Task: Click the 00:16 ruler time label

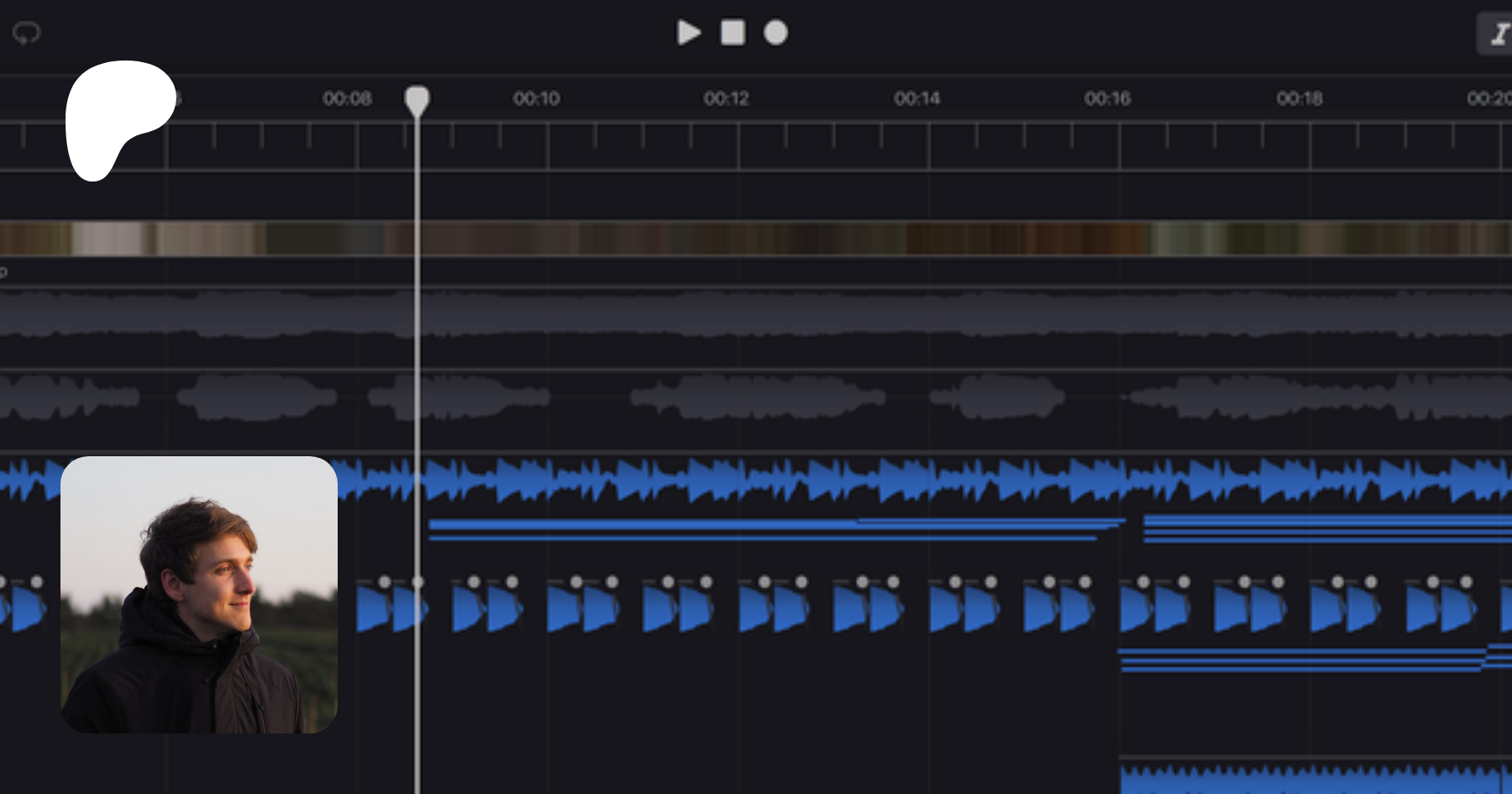Action: (1107, 99)
